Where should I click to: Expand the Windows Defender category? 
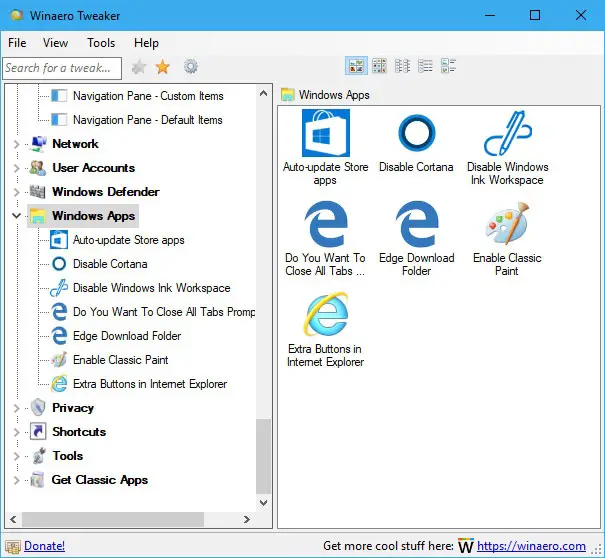(16, 192)
